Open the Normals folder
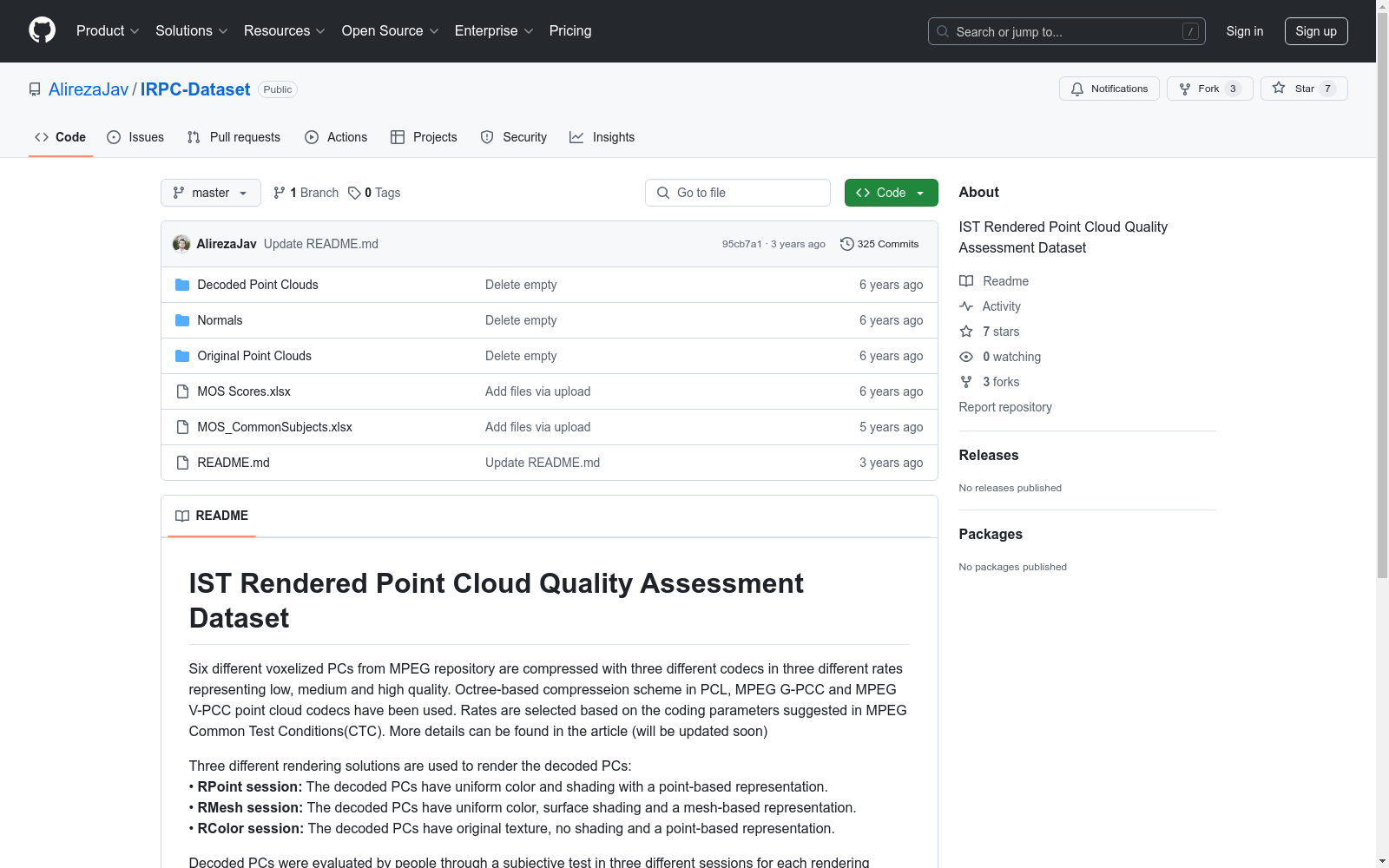Viewport: 1389px width, 868px height. [x=220, y=320]
